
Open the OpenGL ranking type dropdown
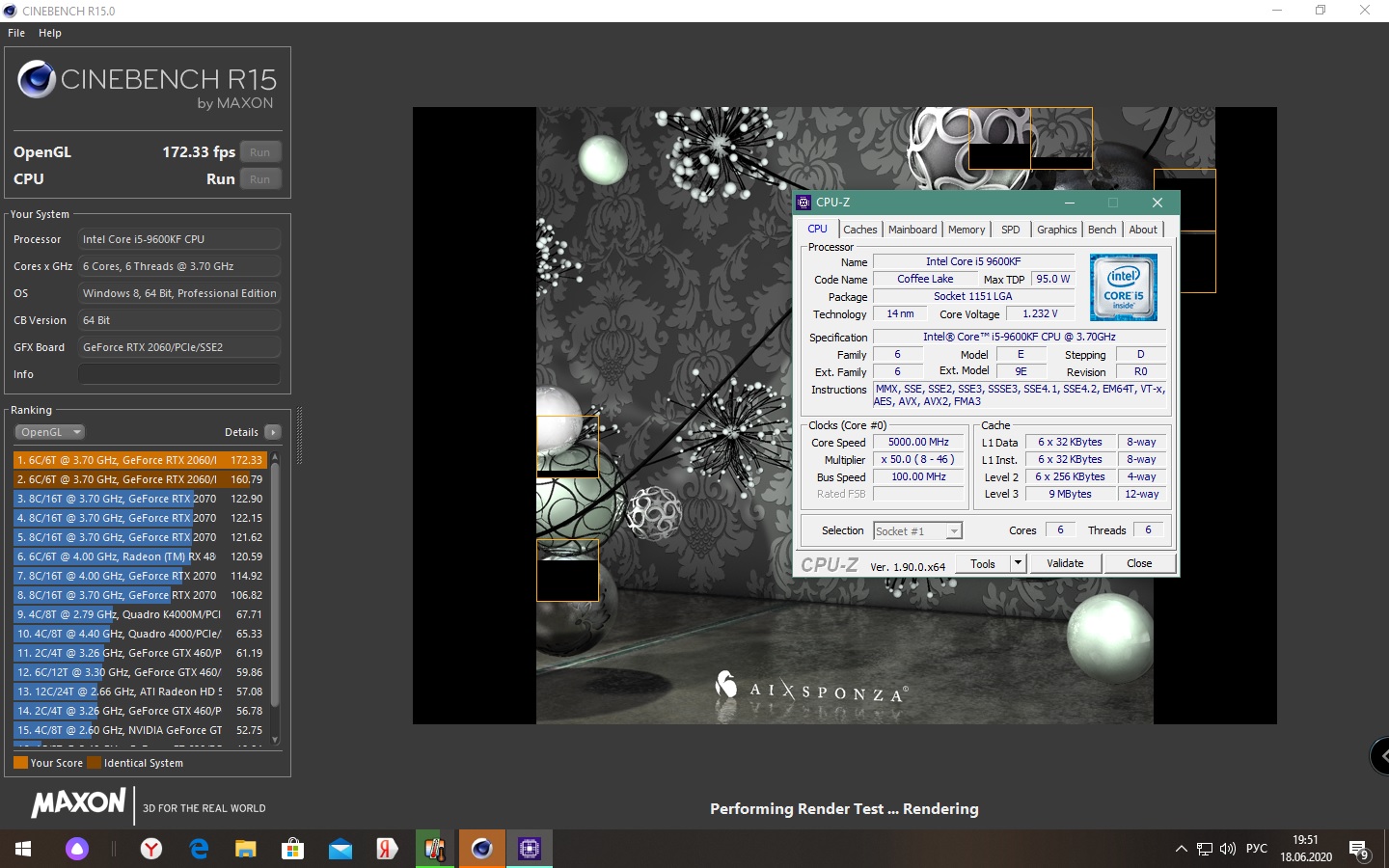point(50,432)
